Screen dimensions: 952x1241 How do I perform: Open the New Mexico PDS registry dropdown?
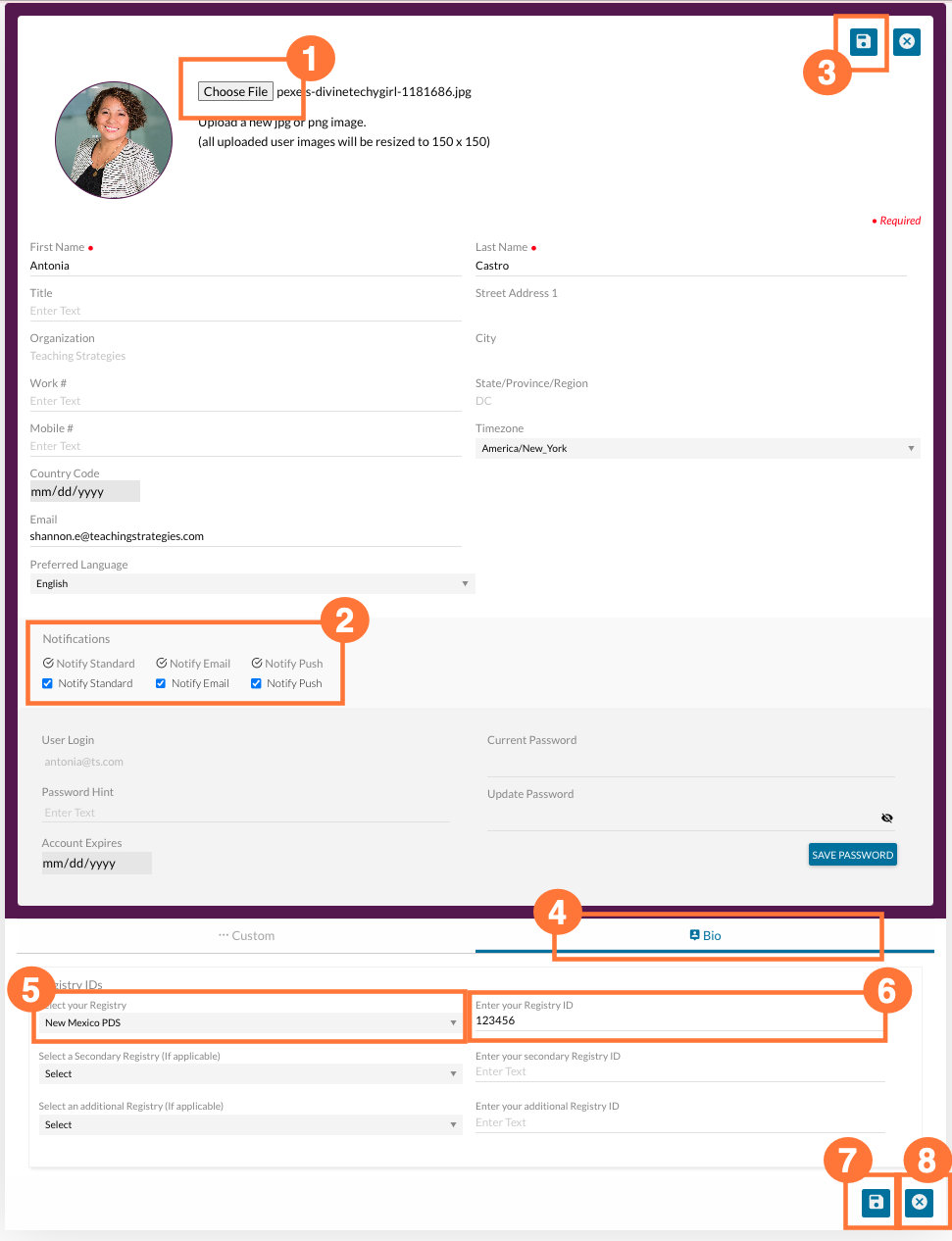point(249,1022)
